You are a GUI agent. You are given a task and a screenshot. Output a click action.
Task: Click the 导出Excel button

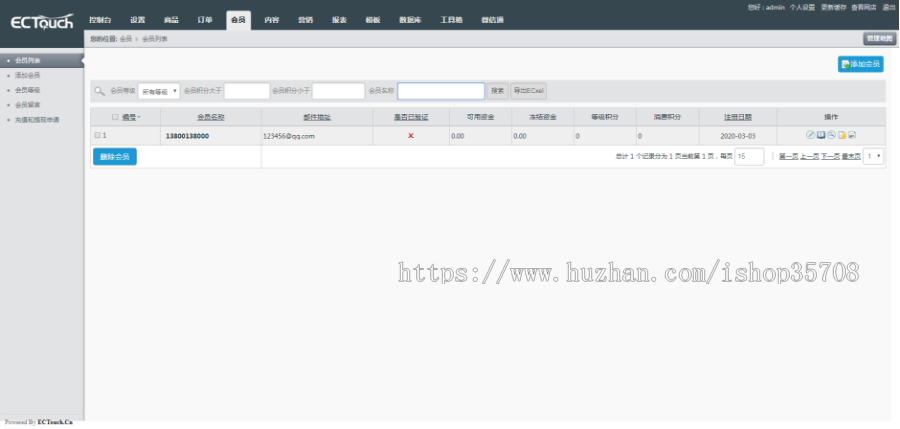529,91
